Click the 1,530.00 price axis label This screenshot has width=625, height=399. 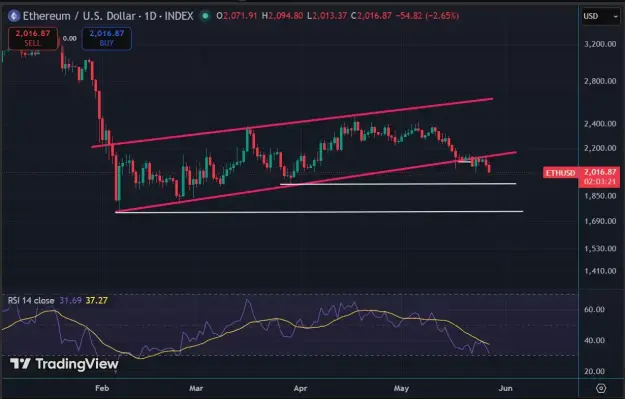(x=600, y=249)
